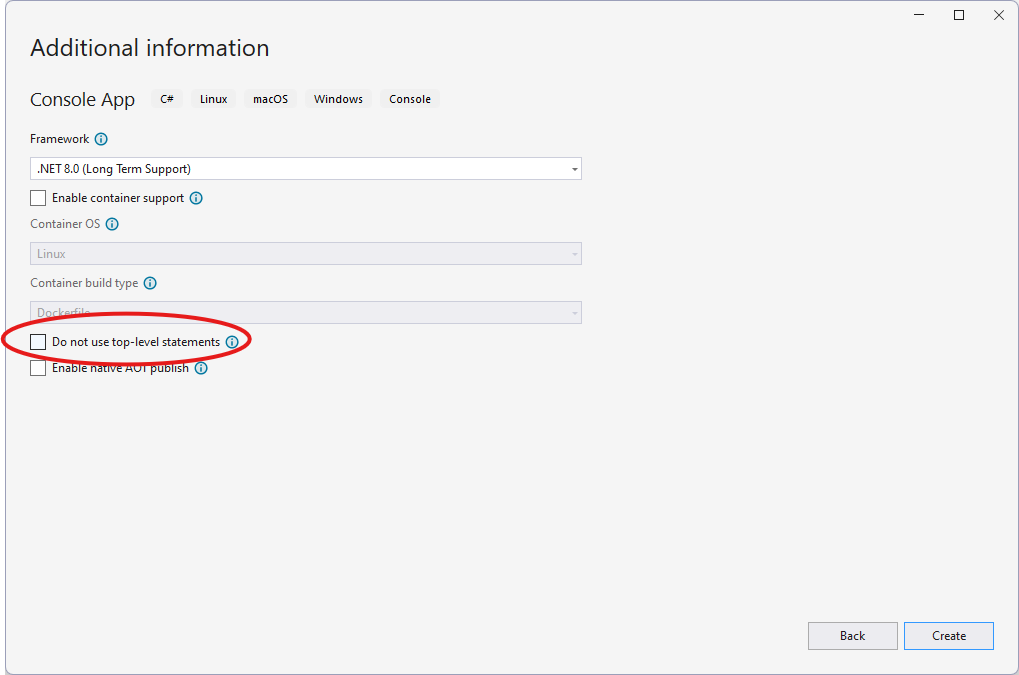Click the Console project type tag

tap(410, 99)
